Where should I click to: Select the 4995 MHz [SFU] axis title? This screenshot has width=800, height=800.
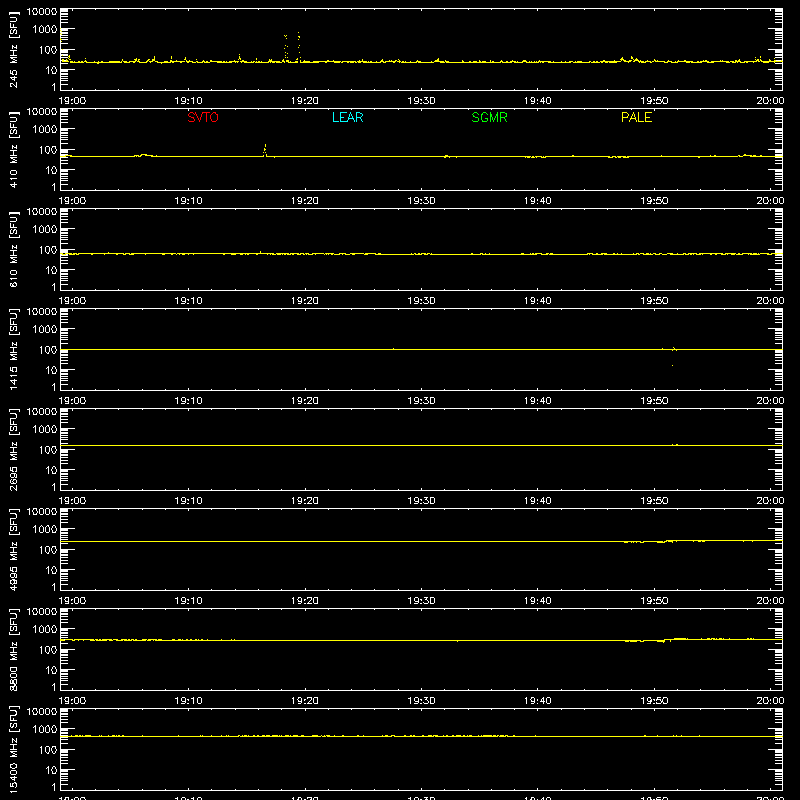coord(13,549)
